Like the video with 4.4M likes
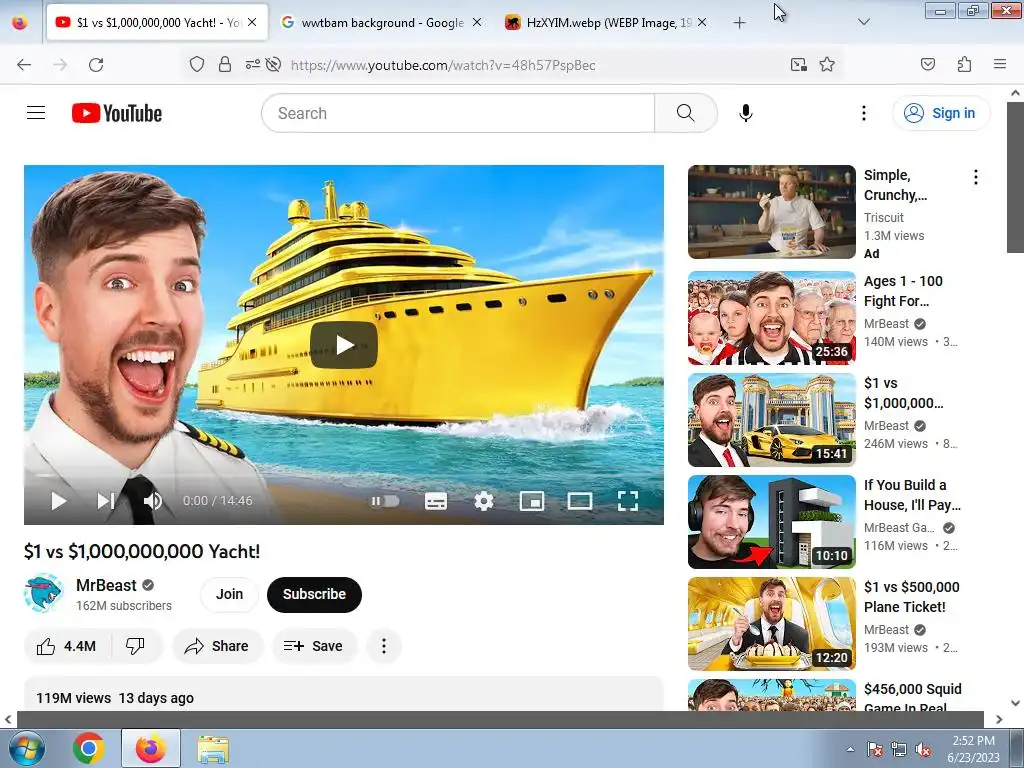The width and height of the screenshot is (1024, 768). point(67,646)
